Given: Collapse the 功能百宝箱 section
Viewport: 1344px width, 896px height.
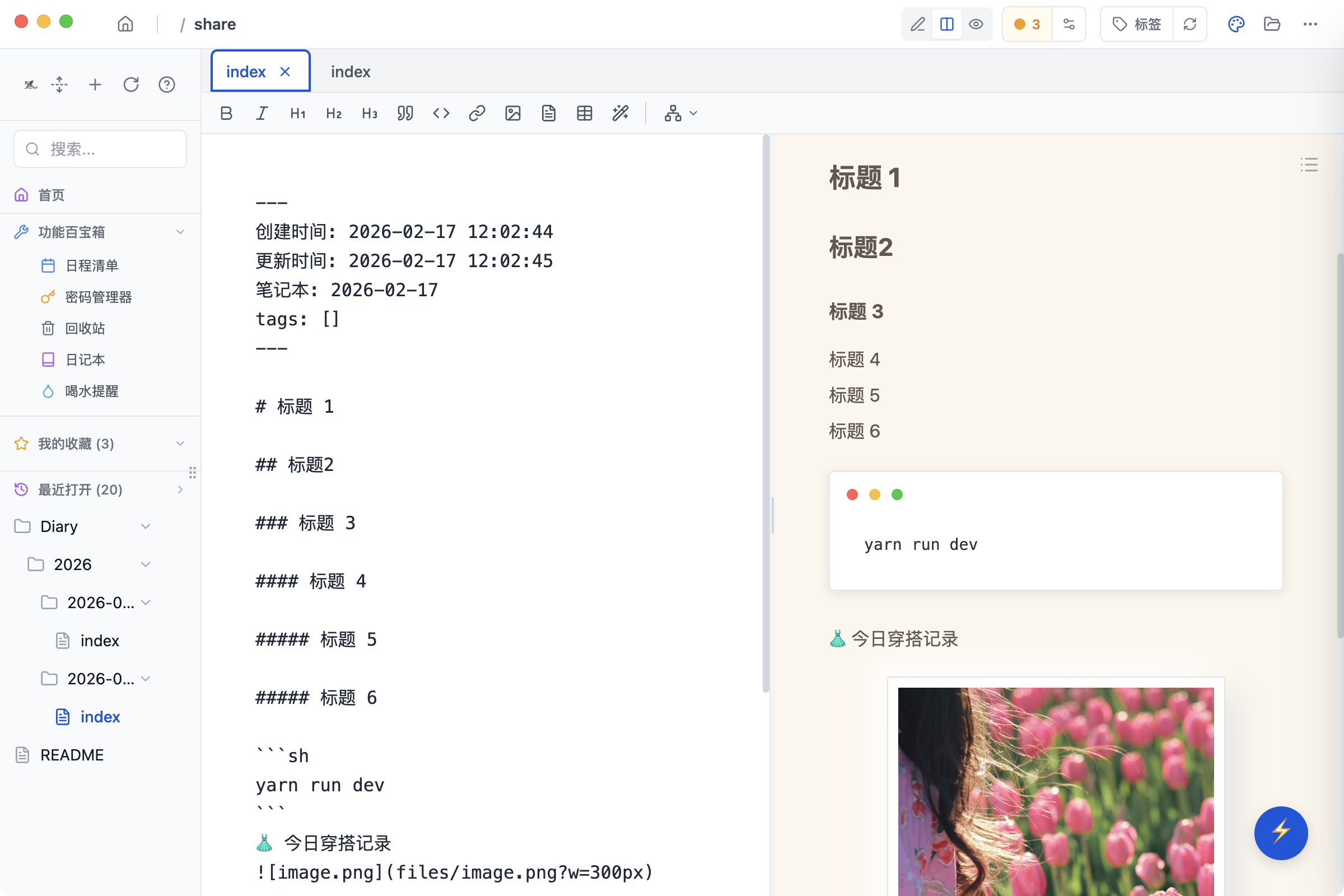Looking at the screenshot, I should tap(180, 231).
